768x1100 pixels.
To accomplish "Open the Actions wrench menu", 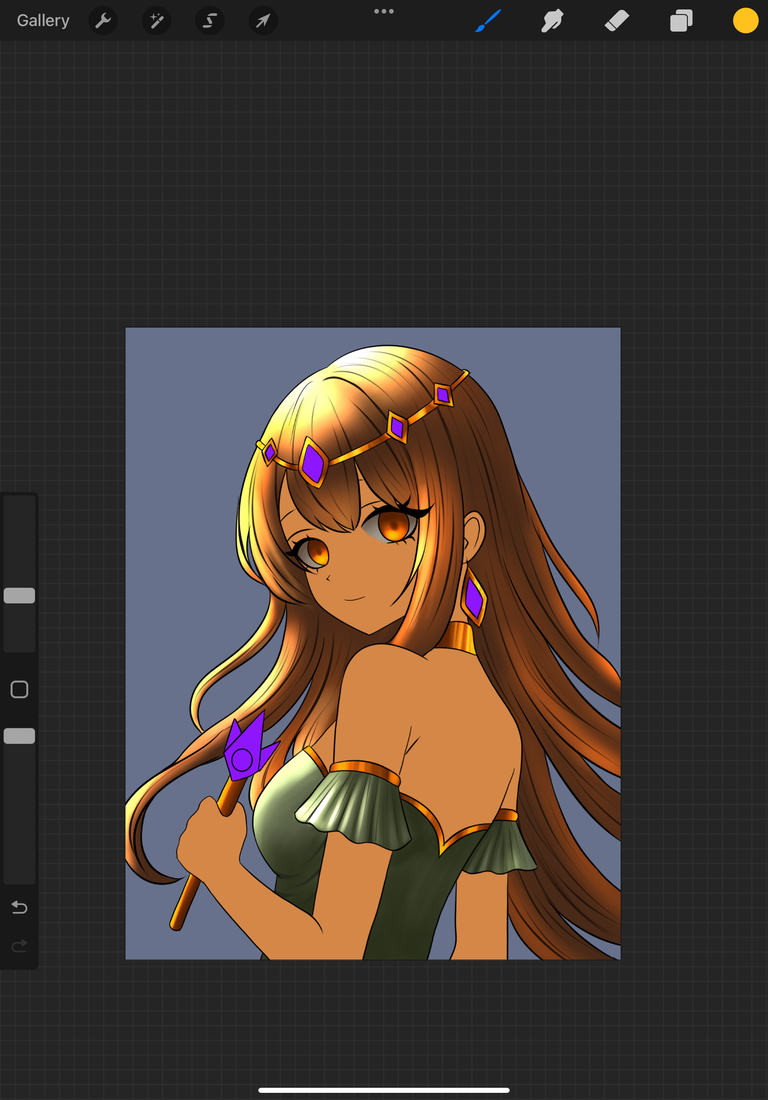I will 103,20.
